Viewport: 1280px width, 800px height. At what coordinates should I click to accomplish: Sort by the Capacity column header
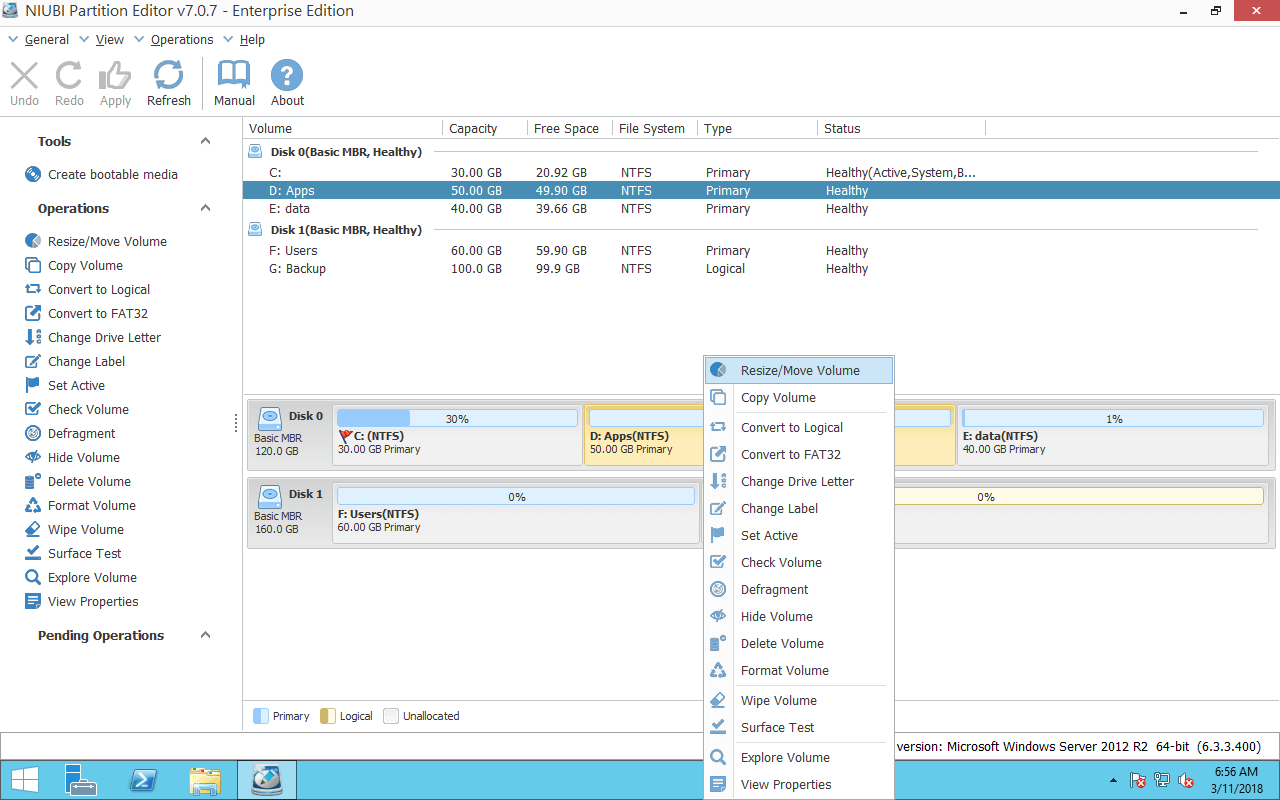(x=485, y=128)
